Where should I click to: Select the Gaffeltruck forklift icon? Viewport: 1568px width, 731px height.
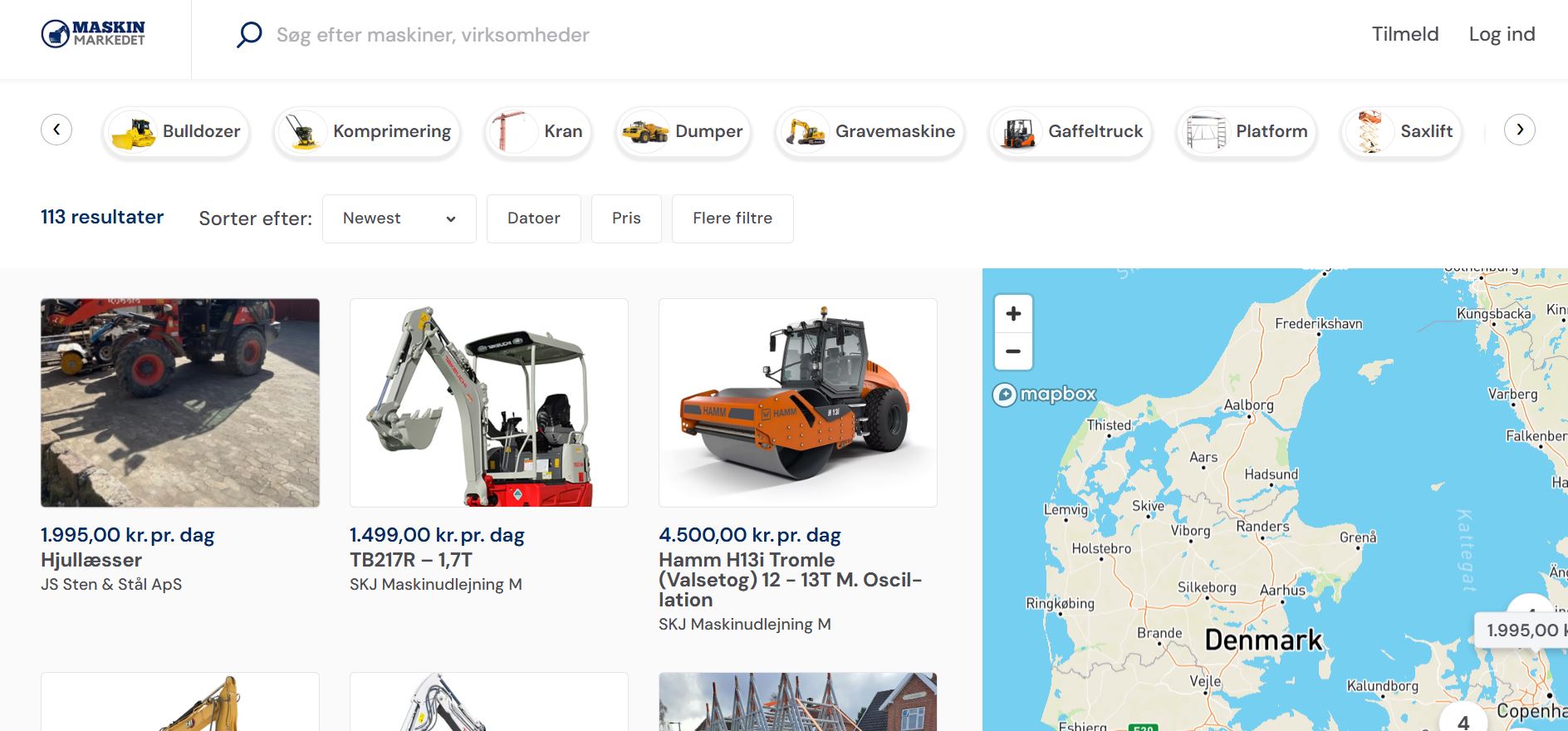coord(1018,132)
